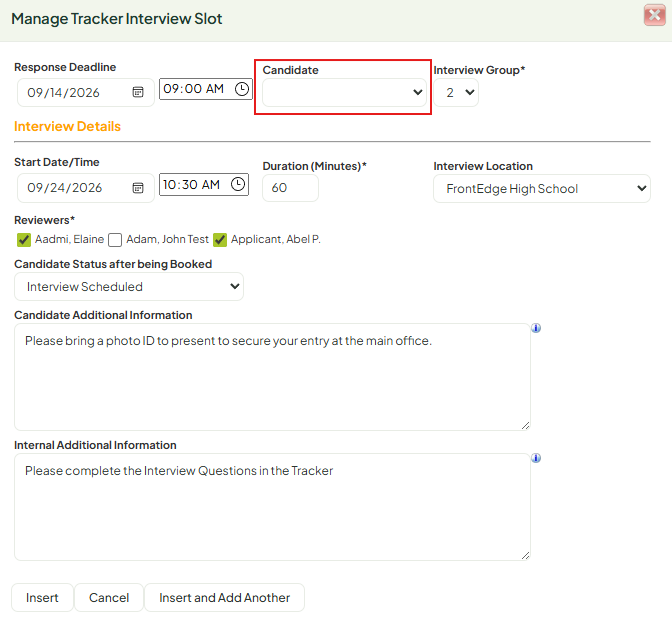The width and height of the screenshot is (672, 617).
Task: Open clock picker for 10:30 AM time
Action: tap(238, 184)
